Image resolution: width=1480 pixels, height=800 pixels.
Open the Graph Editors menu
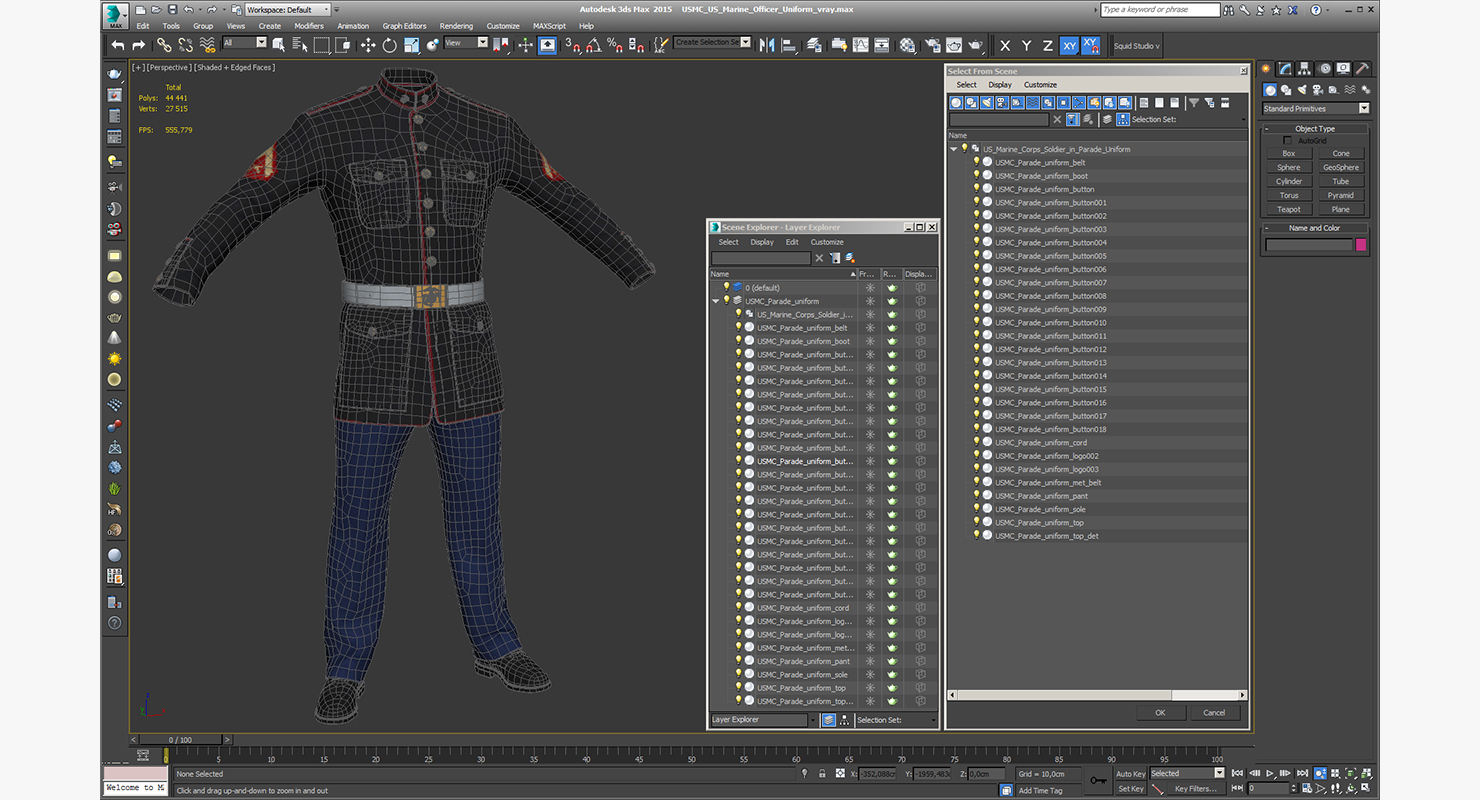(x=404, y=26)
